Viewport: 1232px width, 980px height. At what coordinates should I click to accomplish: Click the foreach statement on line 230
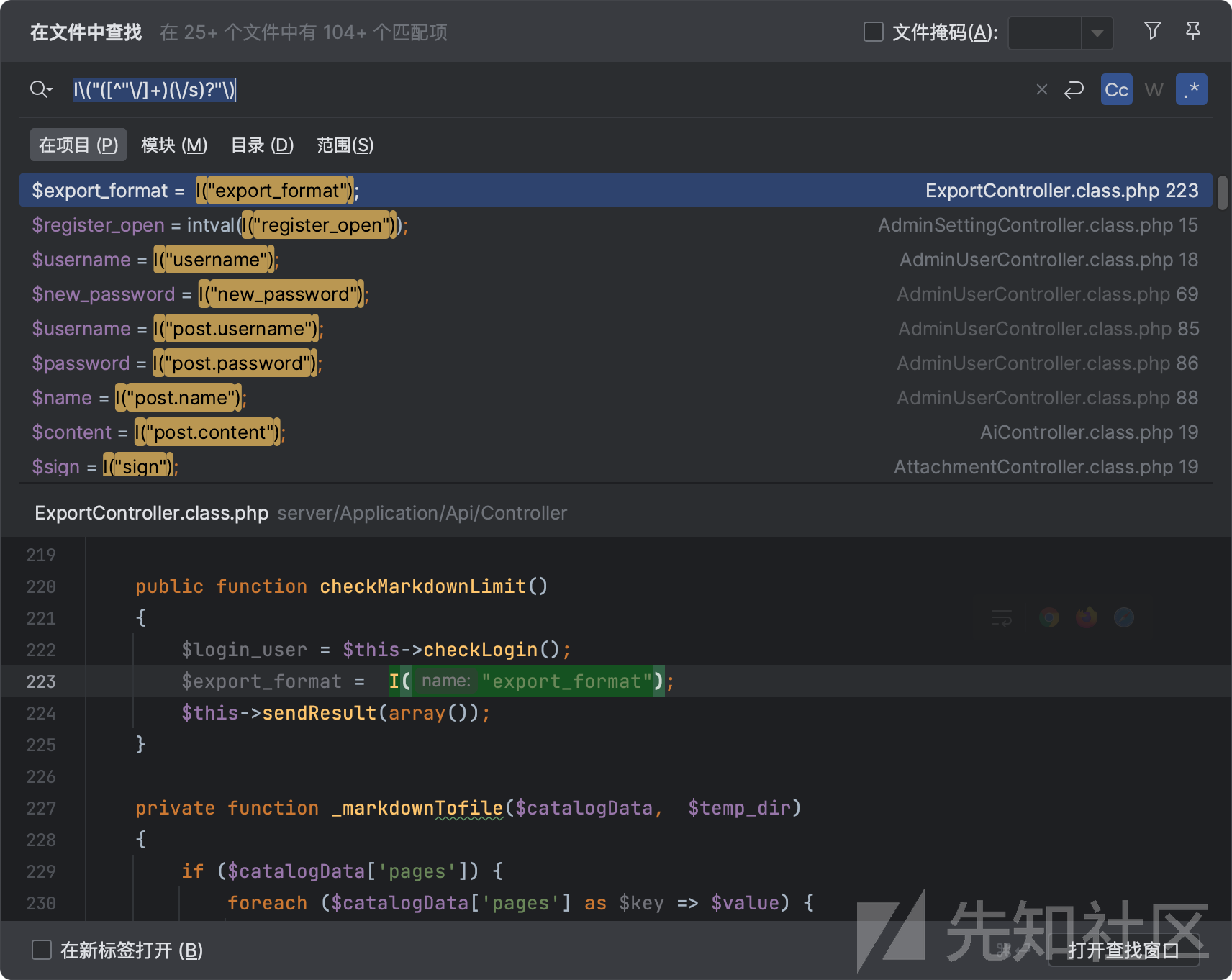tap(267, 902)
